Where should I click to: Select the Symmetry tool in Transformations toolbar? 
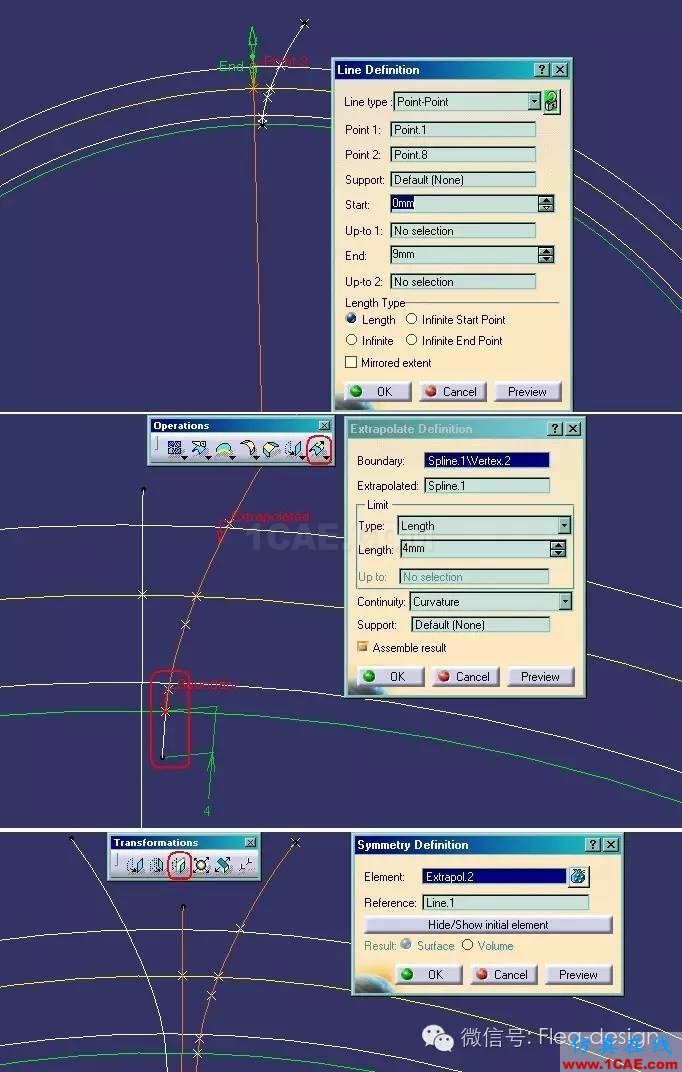coord(179,865)
